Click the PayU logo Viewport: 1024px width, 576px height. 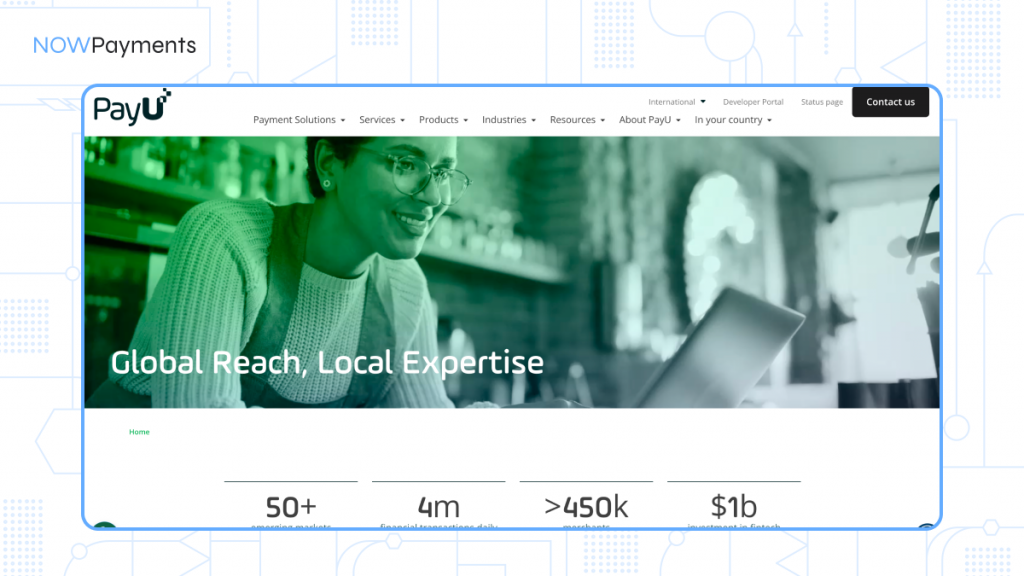click(x=132, y=106)
